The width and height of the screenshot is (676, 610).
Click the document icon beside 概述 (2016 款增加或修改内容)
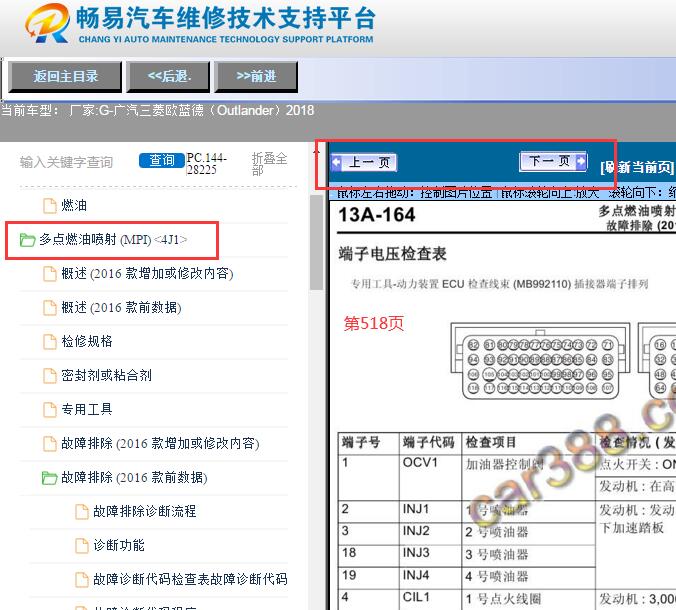click(50, 274)
